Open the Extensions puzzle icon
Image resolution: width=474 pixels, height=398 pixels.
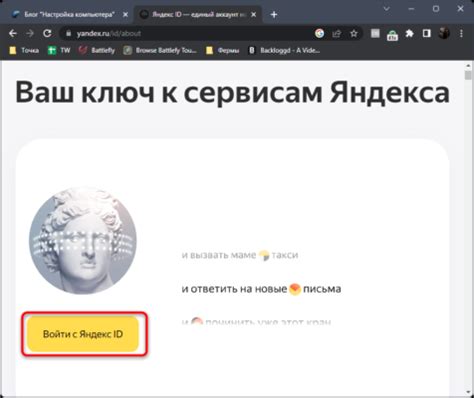409,33
